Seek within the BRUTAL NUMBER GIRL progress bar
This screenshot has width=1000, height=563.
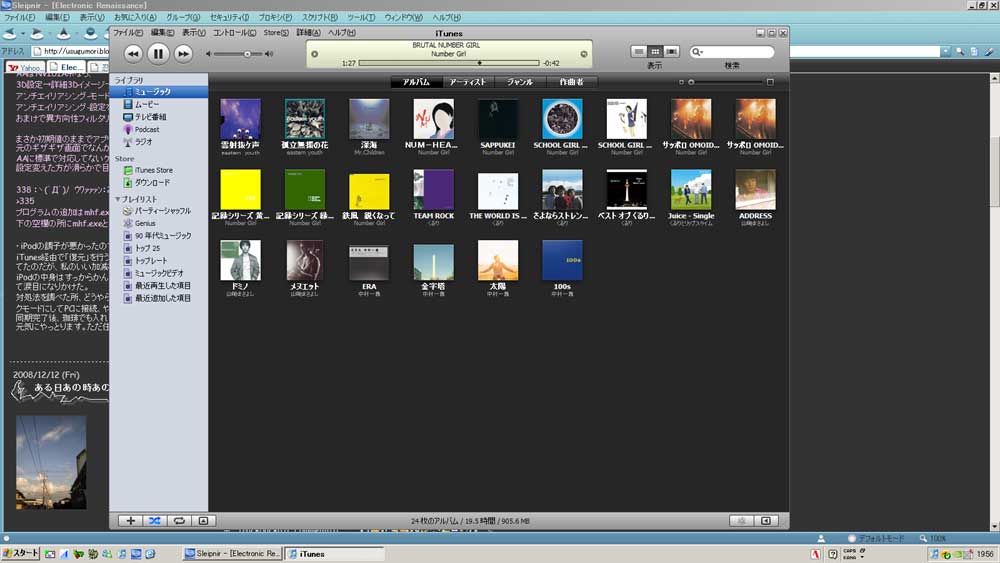pyautogui.click(x=449, y=63)
